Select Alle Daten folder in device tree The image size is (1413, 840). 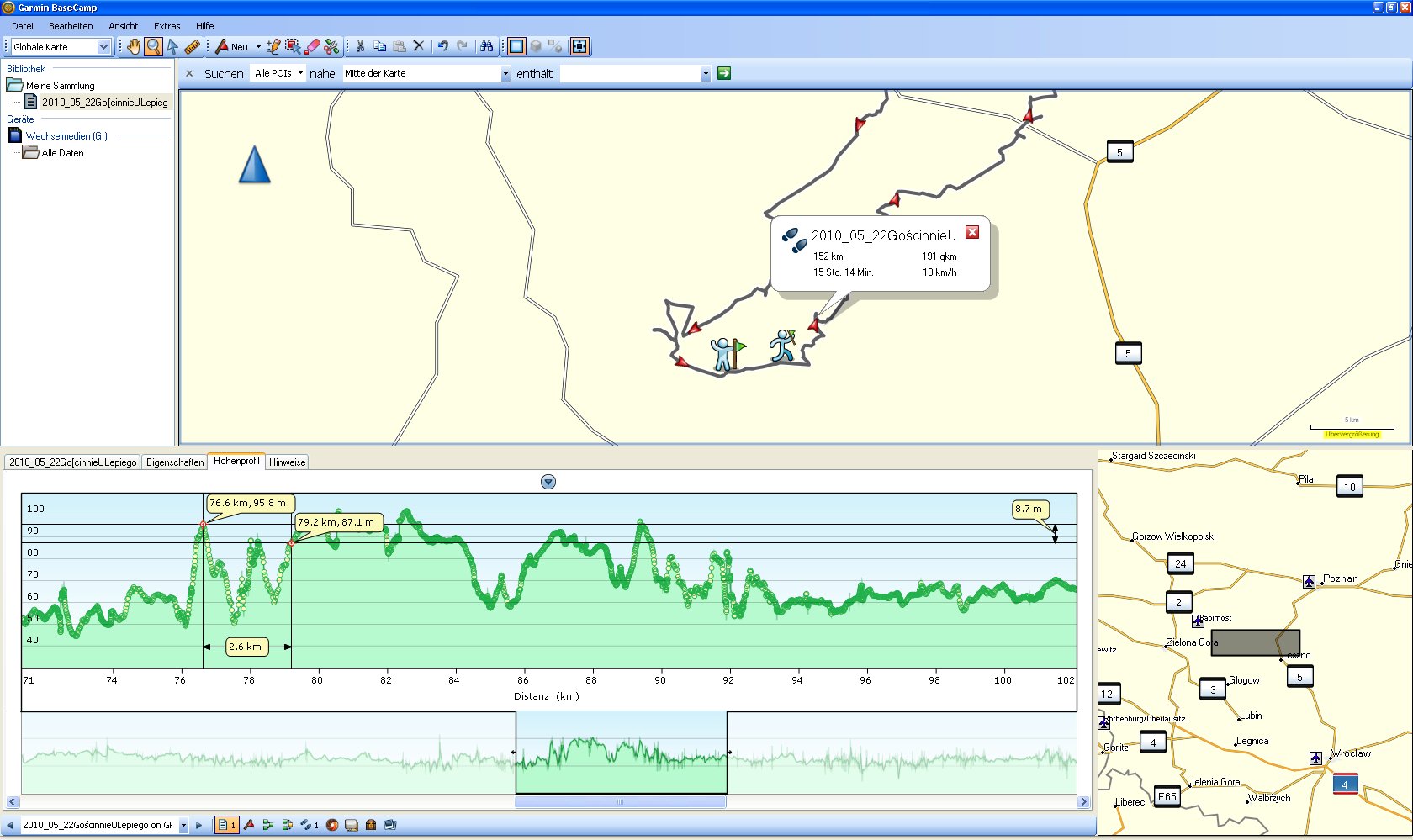pos(62,153)
